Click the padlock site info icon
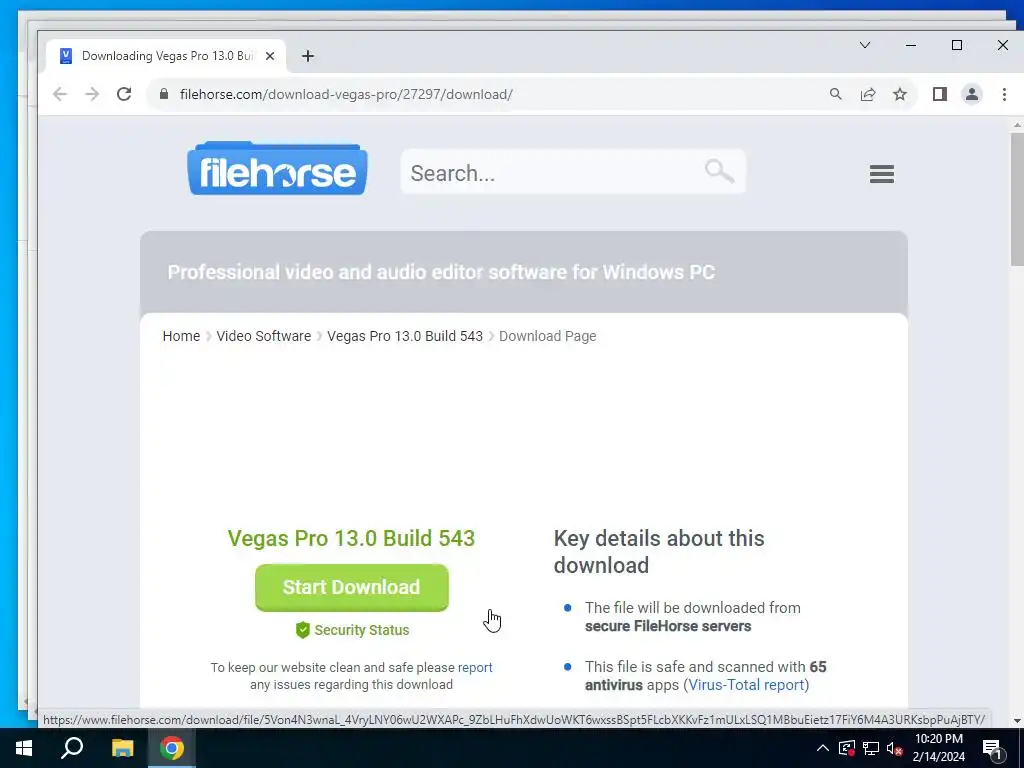 coord(164,94)
